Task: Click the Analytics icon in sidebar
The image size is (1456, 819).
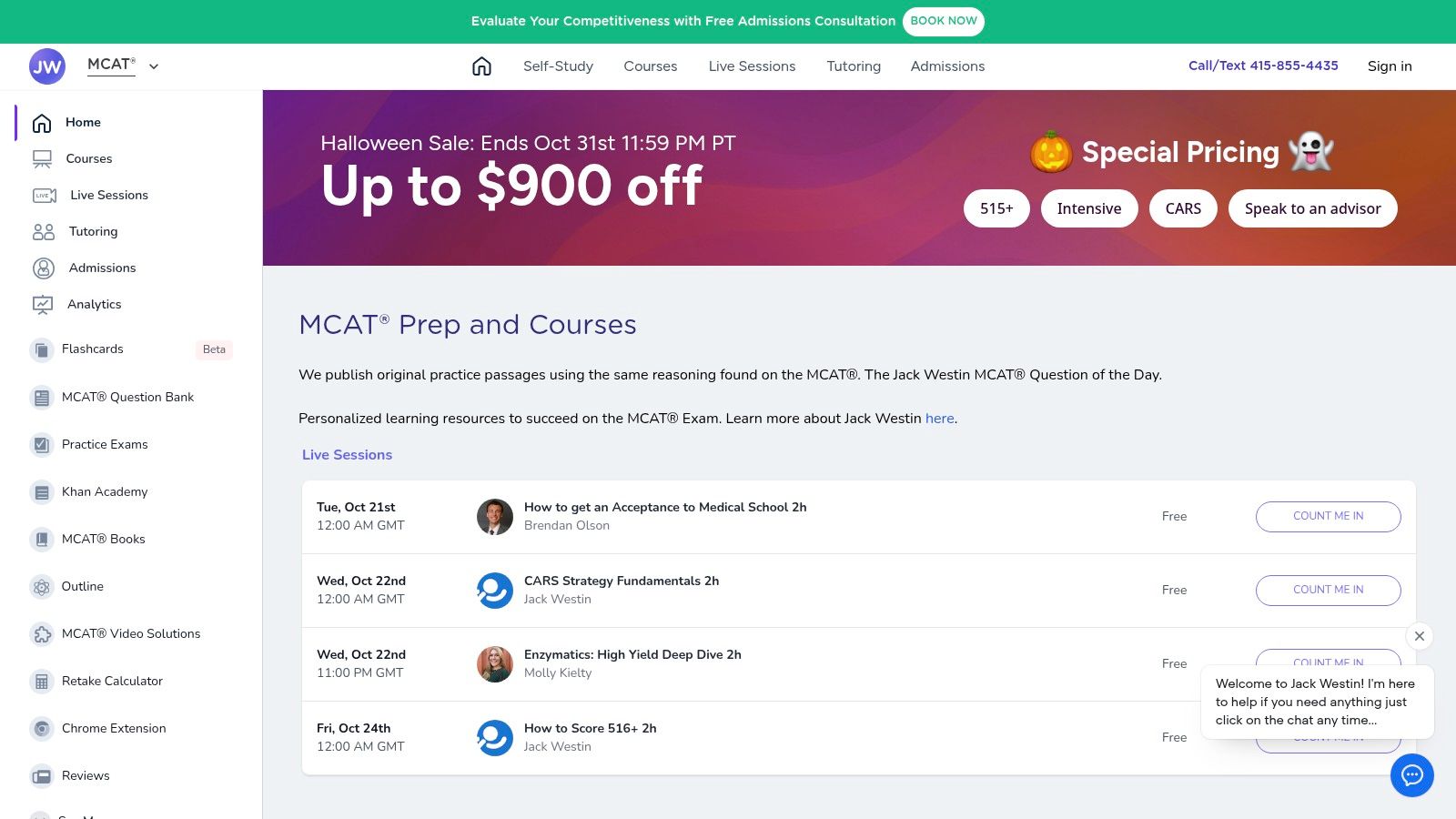Action: pyautogui.click(x=43, y=305)
